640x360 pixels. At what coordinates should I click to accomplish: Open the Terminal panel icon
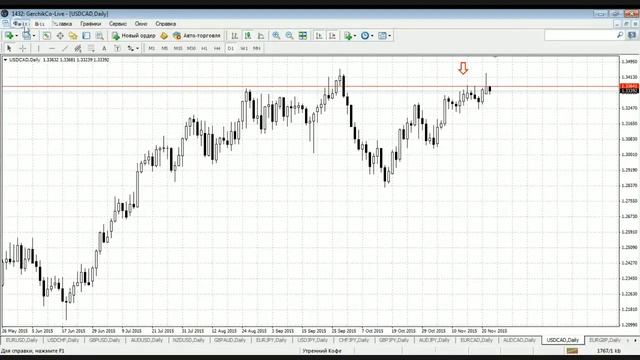(86, 36)
